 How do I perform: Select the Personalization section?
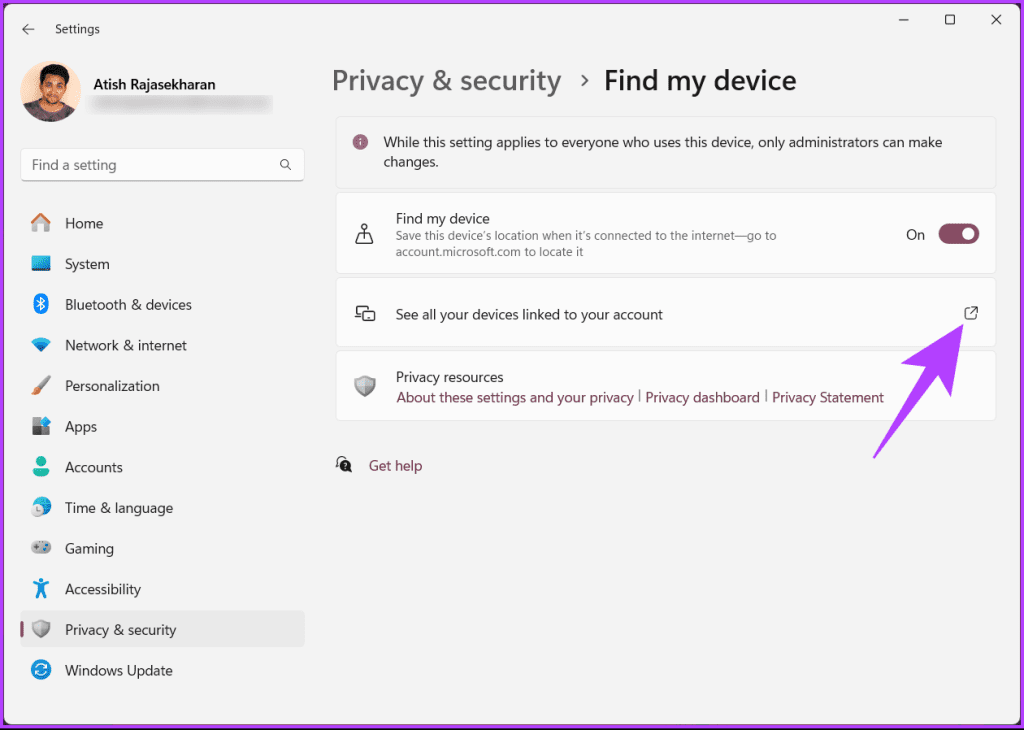(x=111, y=385)
